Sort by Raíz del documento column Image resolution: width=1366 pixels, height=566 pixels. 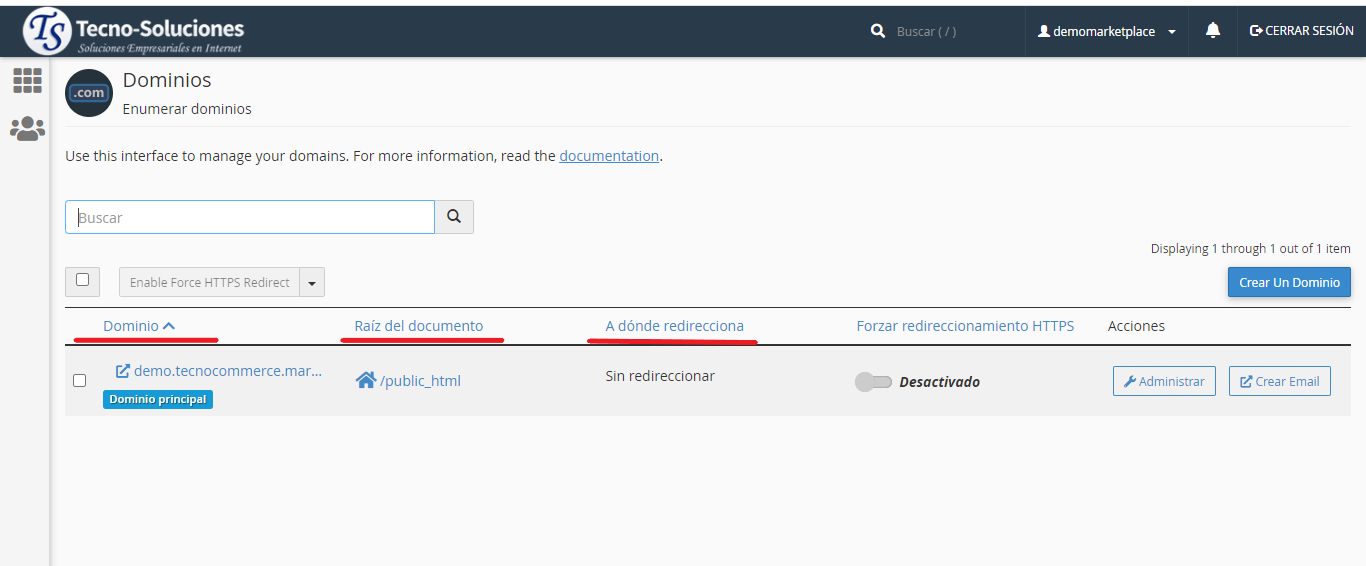418,326
